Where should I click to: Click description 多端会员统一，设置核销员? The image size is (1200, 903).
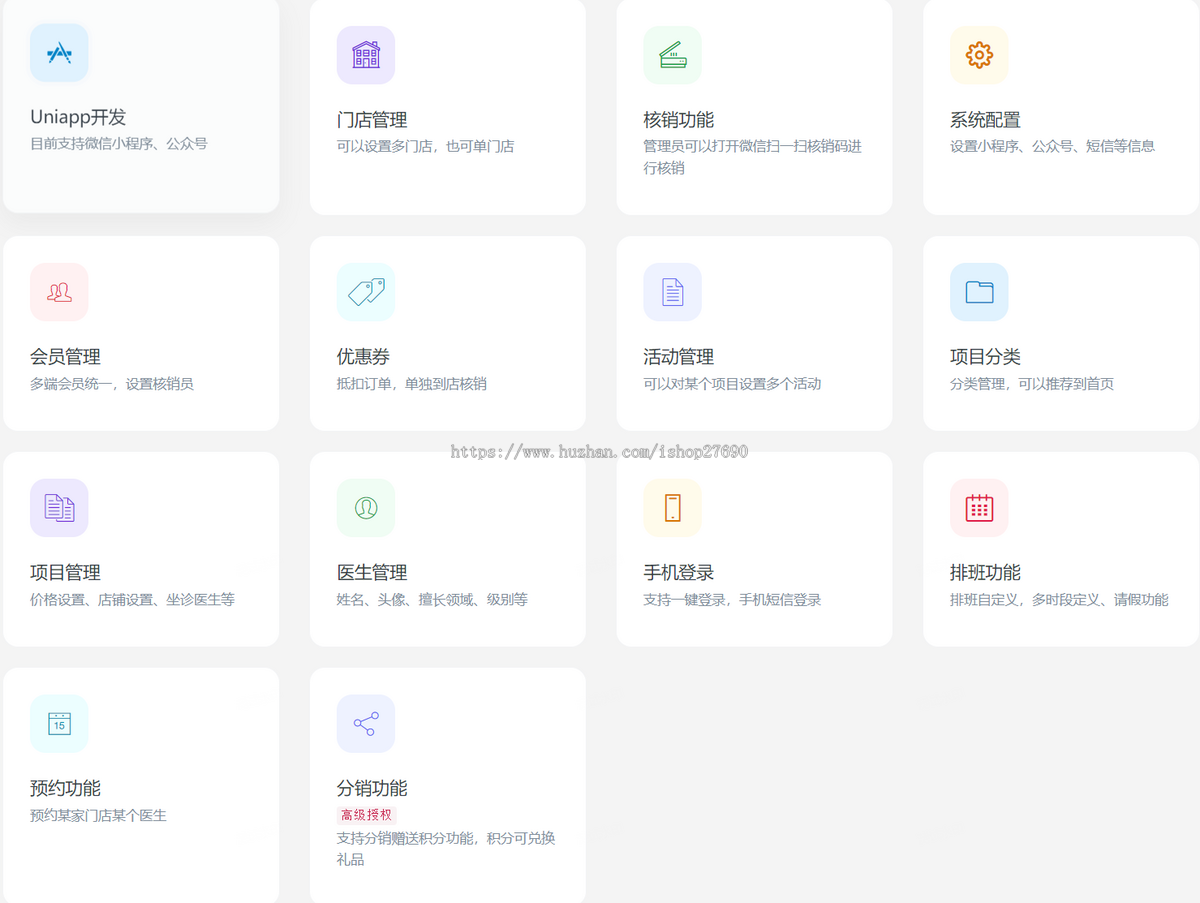(112, 384)
